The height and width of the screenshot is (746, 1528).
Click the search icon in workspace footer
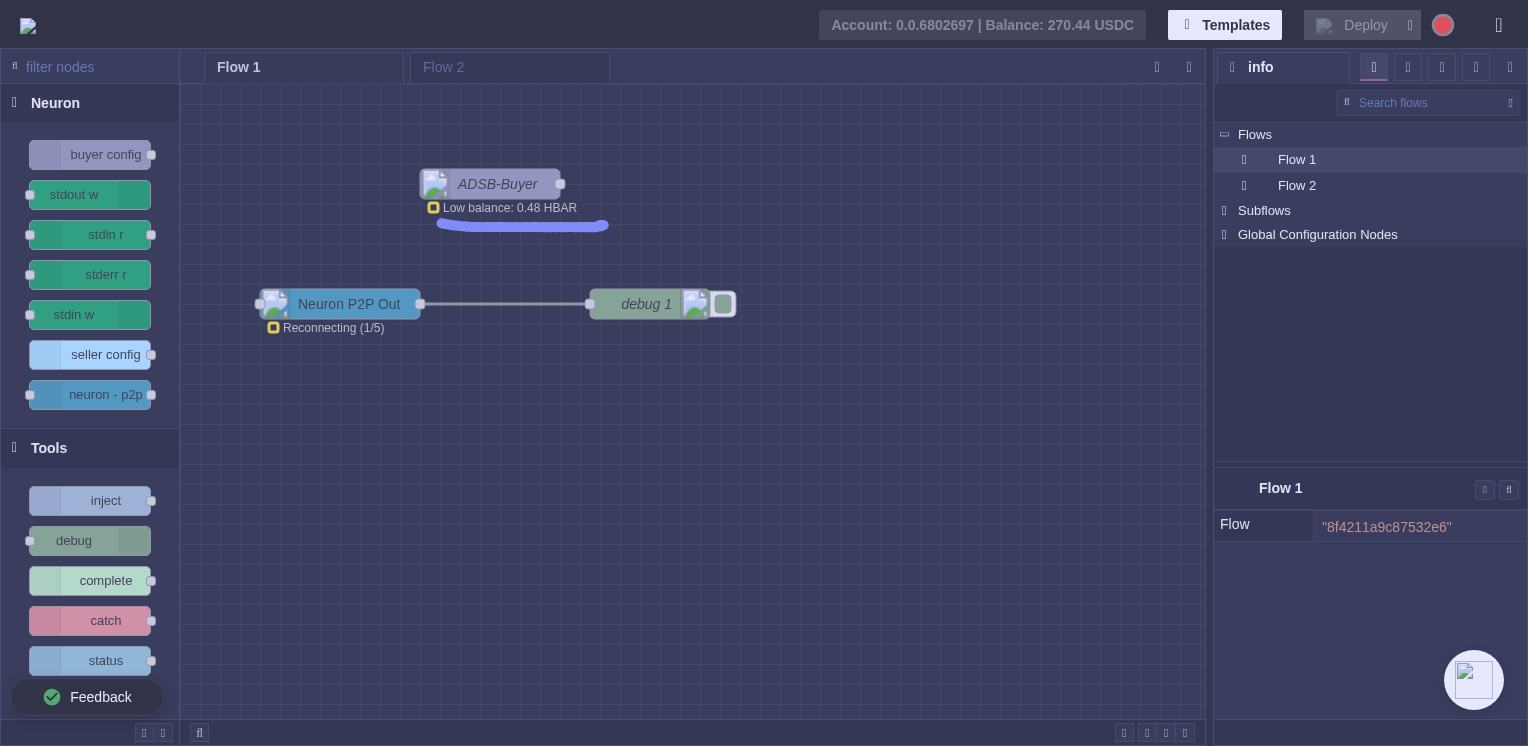[199, 733]
